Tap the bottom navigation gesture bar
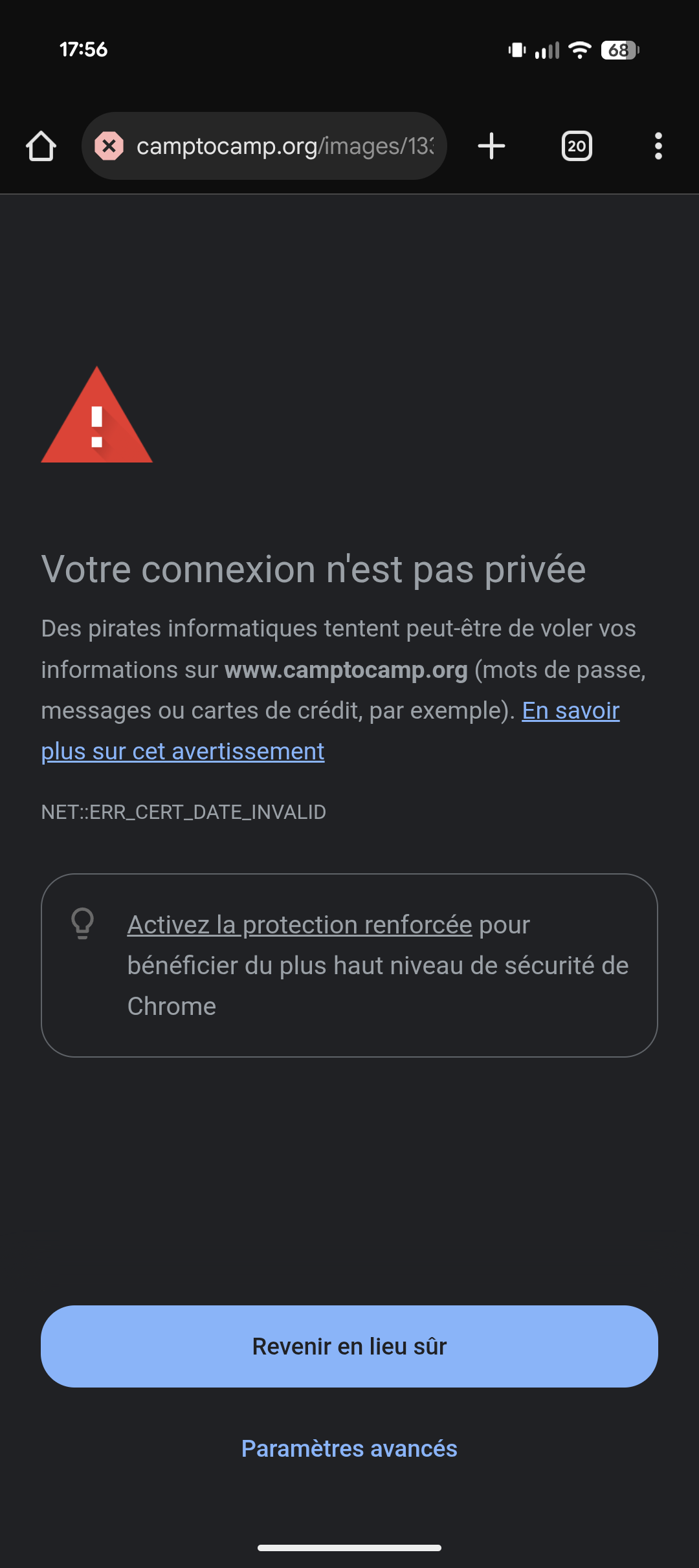Viewport: 699px width, 1568px height. click(349, 1548)
